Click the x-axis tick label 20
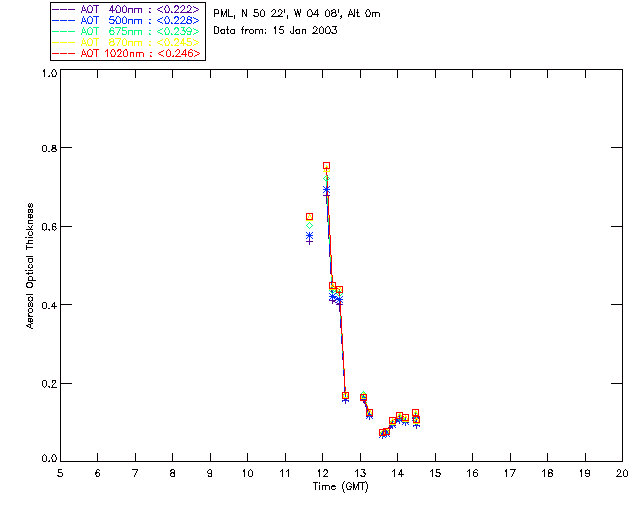The width and height of the screenshot is (640, 512). (x=622, y=473)
